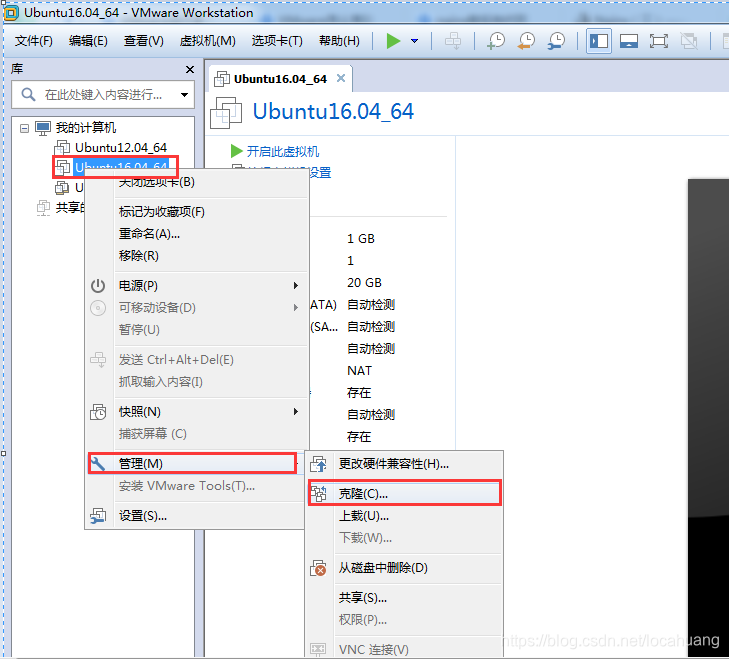Click the green Power On toolbar button
Viewport: 729px width, 659px height.
click(x=393, y=41)
